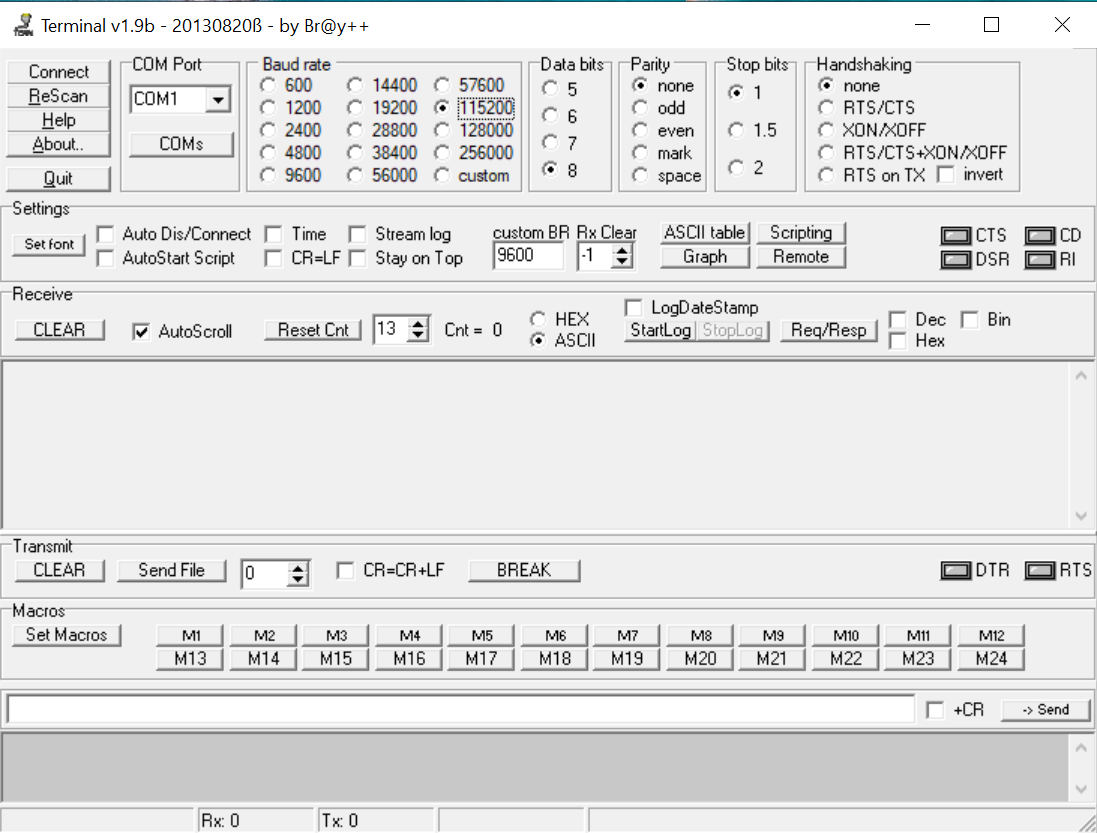
Task: Toggle the Time checkbox
Action: (274, 234)
